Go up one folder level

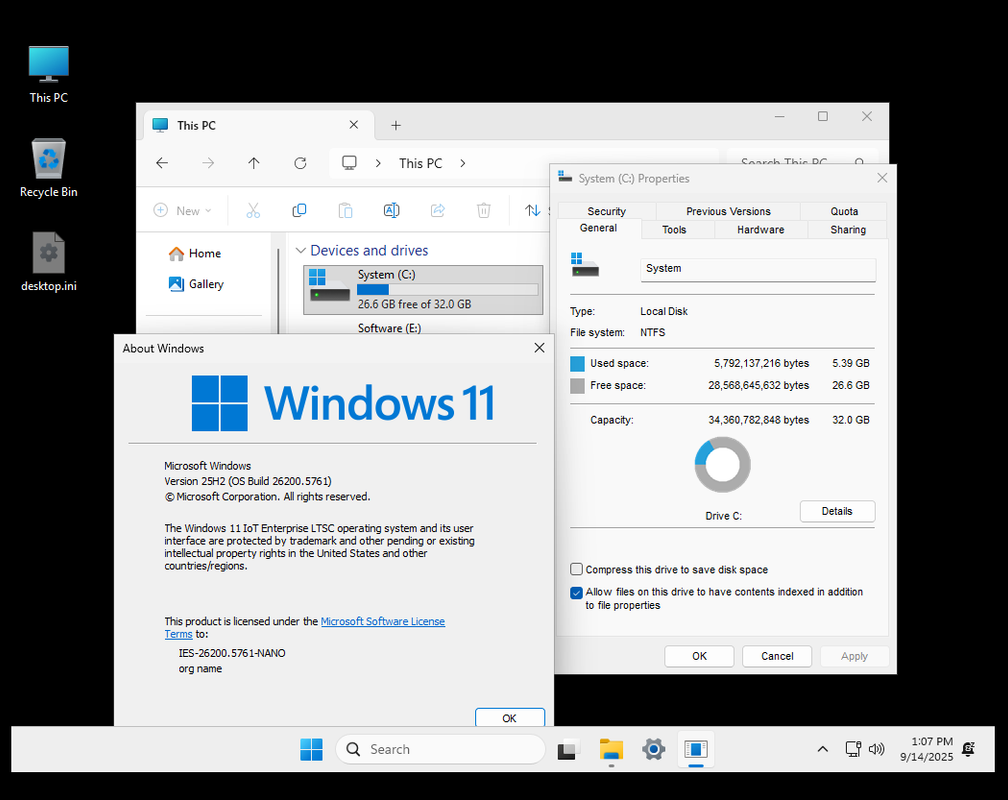(254, 163)
